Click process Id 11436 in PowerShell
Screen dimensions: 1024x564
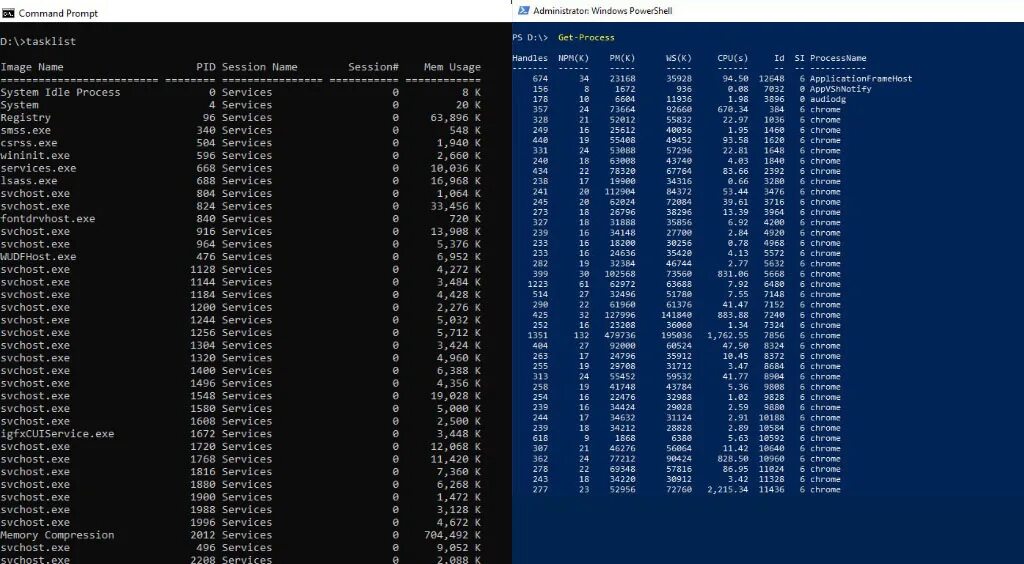coord(771,490)
